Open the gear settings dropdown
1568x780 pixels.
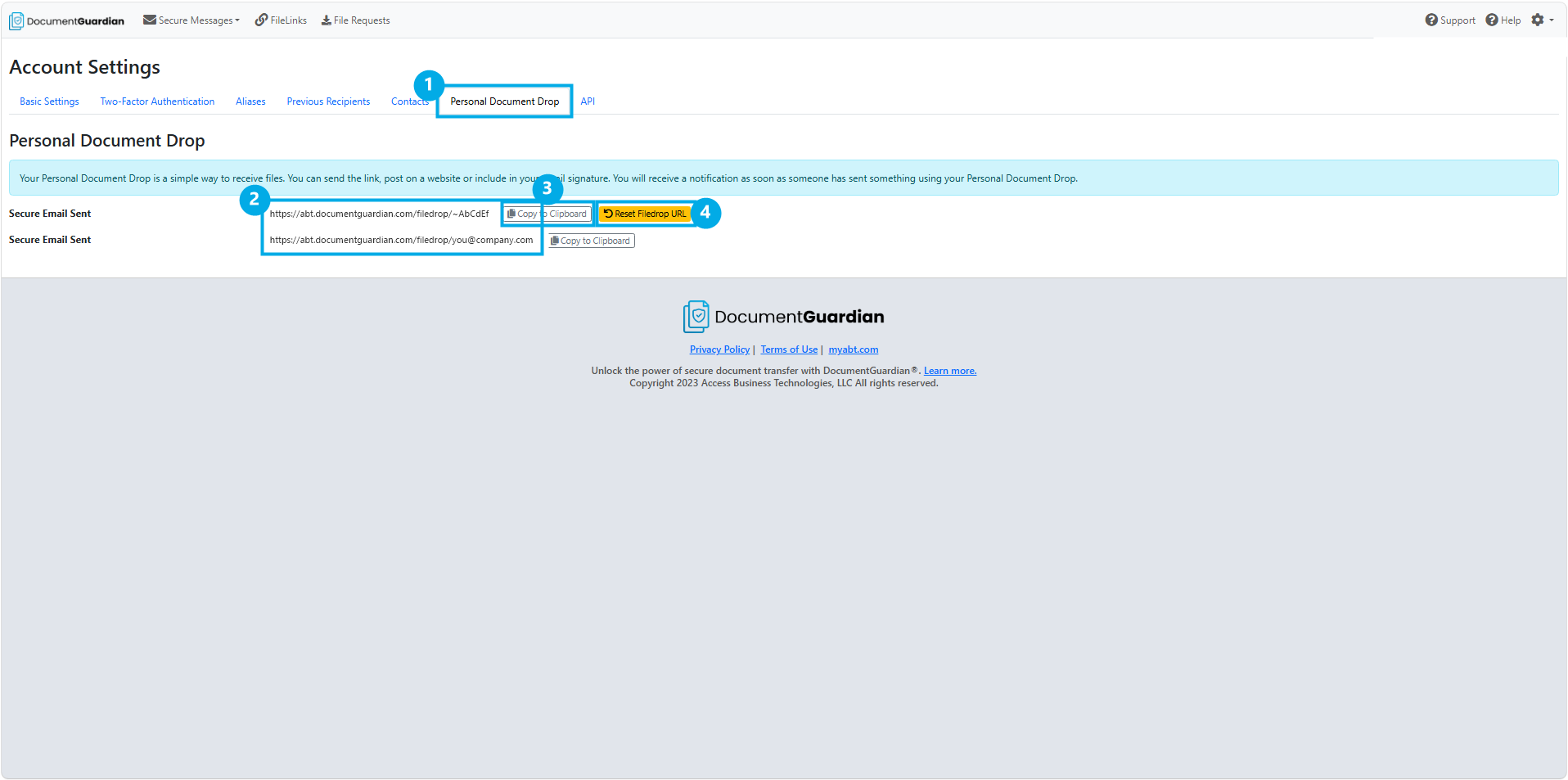click(1543, 20)
